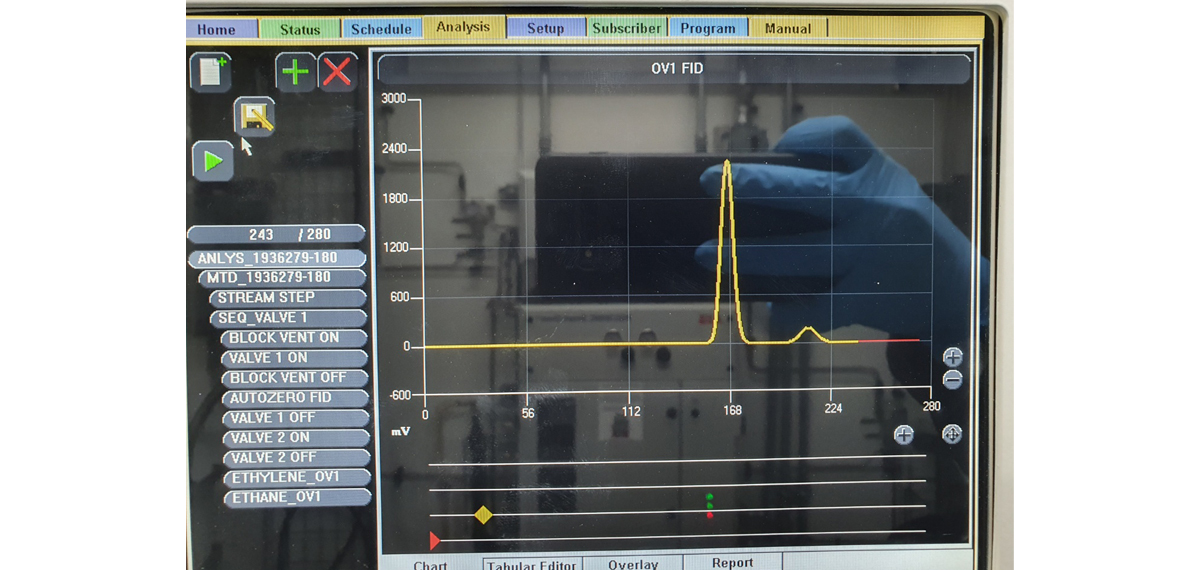Select ETHYLENE_OV1 peak item
1200x570 pixels.
click(x=297, y=477)
